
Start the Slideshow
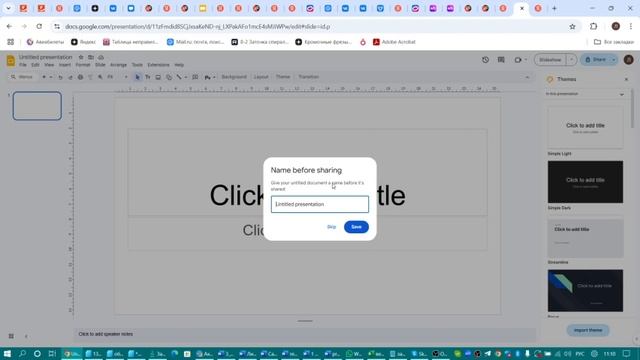(x=550, y=60)
